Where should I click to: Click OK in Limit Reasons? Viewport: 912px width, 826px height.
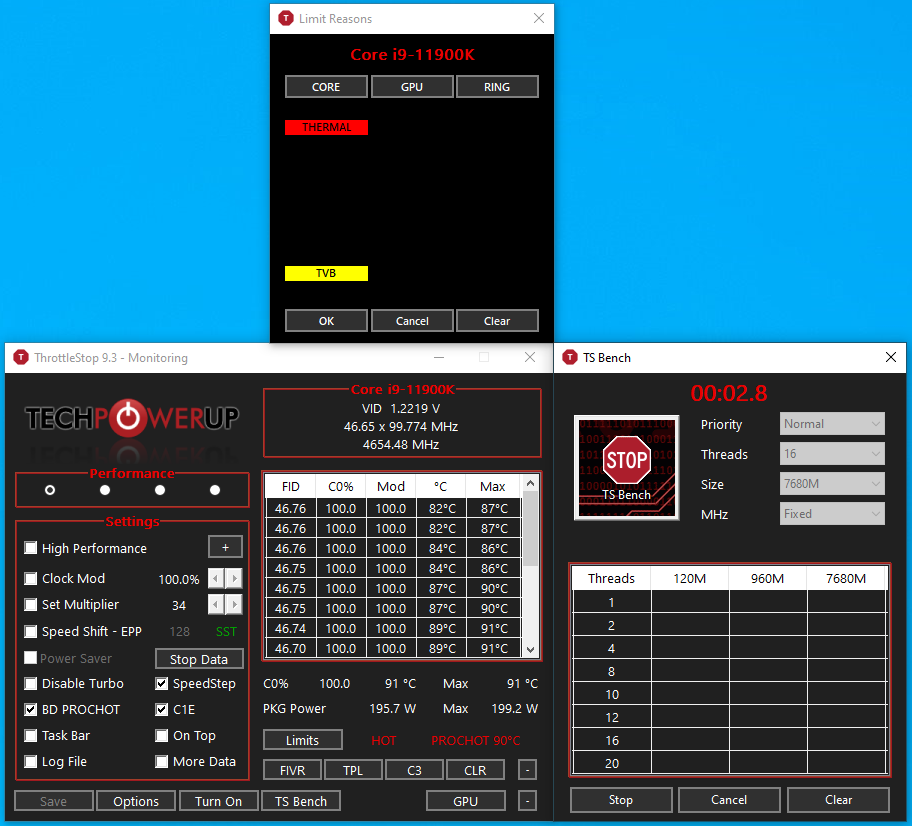tap(326, 321)
